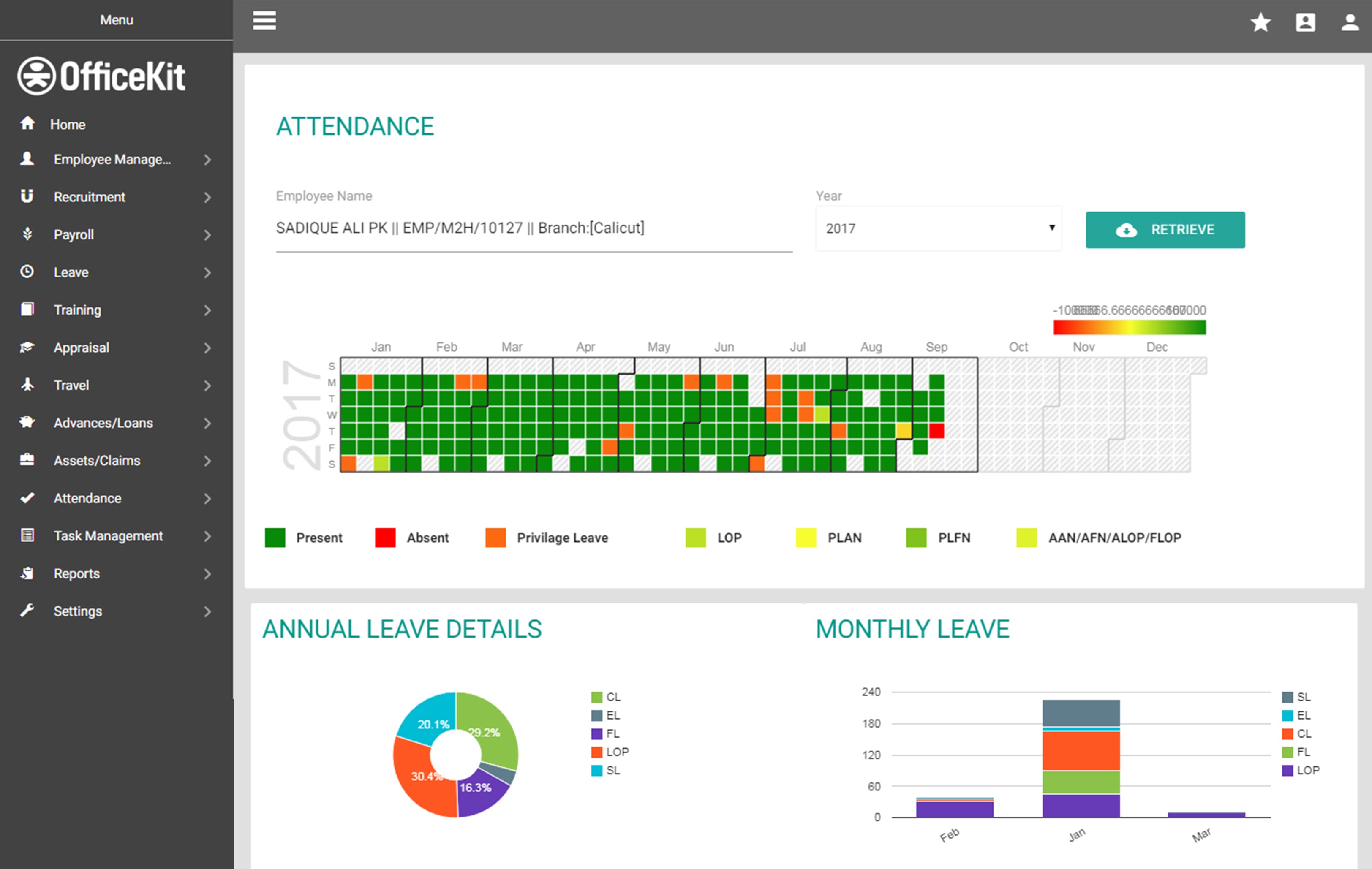Open the Advances/Loans menu item
The image size is (1372, 869).
116,423
